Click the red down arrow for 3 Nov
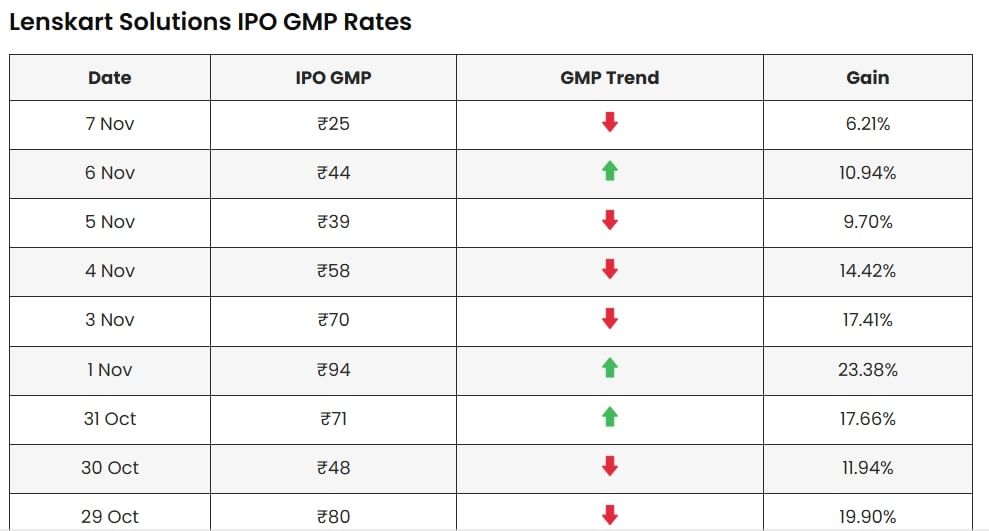The height and width of the screenshot is (531, 989). coord(610,319)
